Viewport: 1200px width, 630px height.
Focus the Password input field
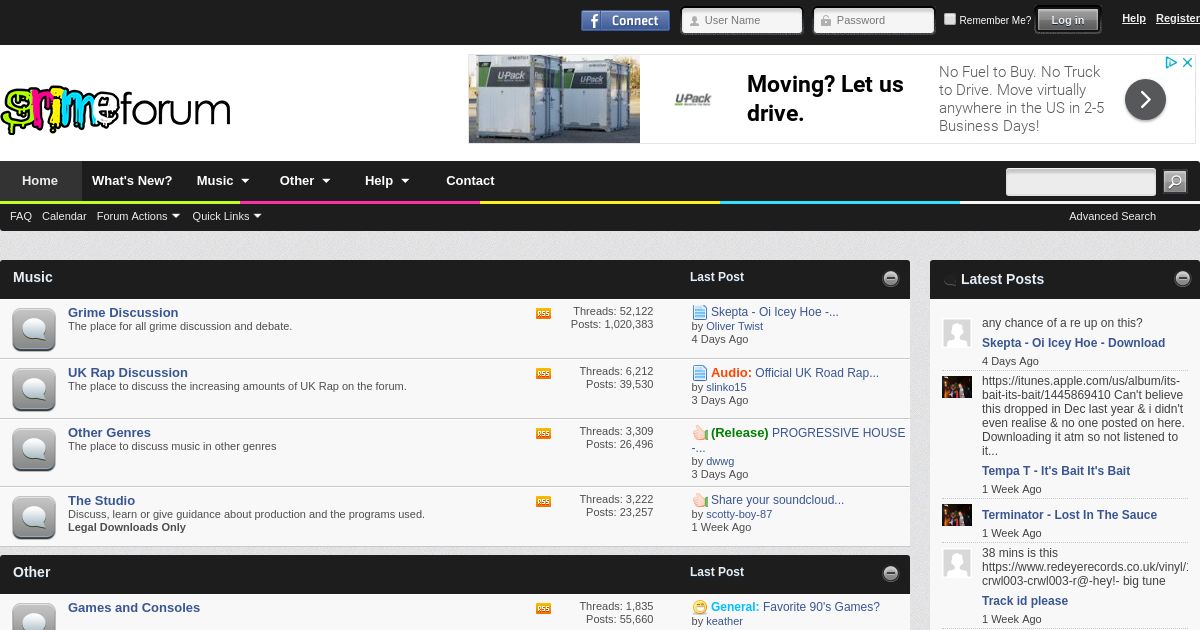(x=874, y=20)
